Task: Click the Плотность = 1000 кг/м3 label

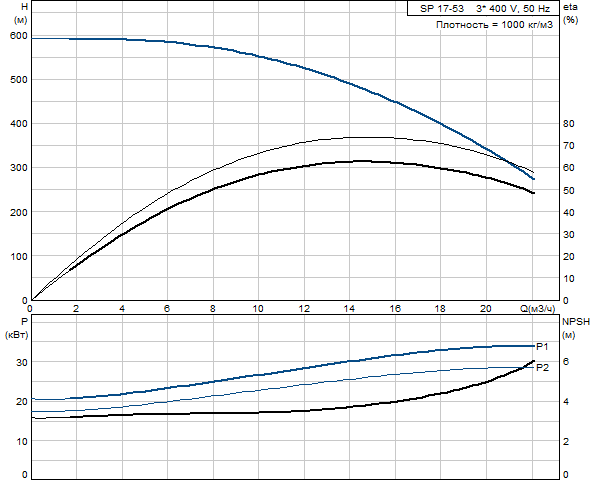Action: [495, 25]
